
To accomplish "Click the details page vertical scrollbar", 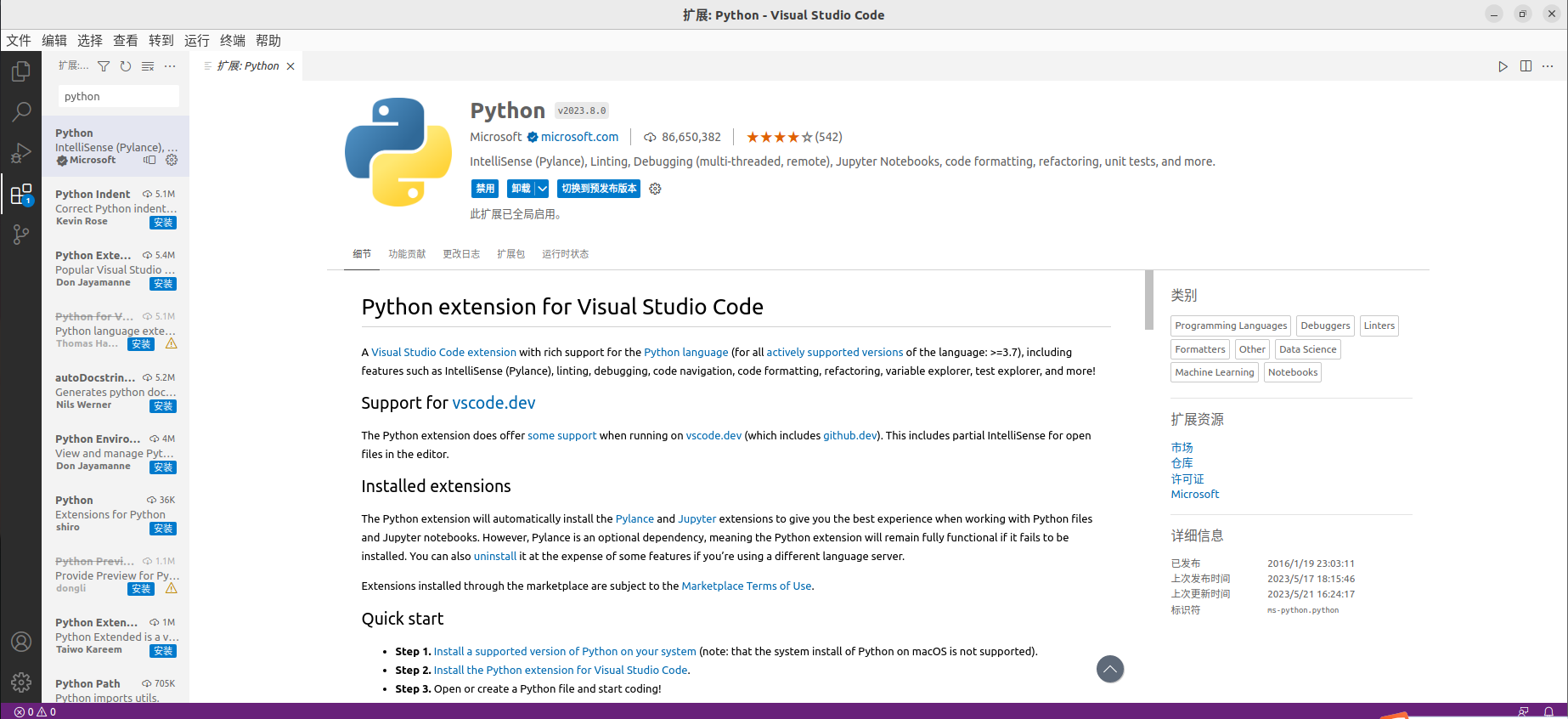I will (x=1148, y=300).
